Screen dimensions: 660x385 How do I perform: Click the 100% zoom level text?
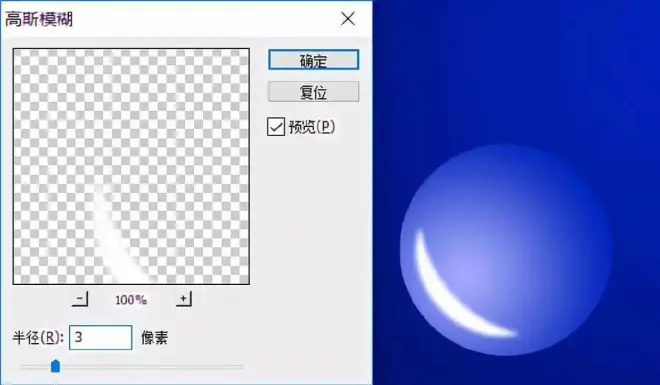click(131, 300)
